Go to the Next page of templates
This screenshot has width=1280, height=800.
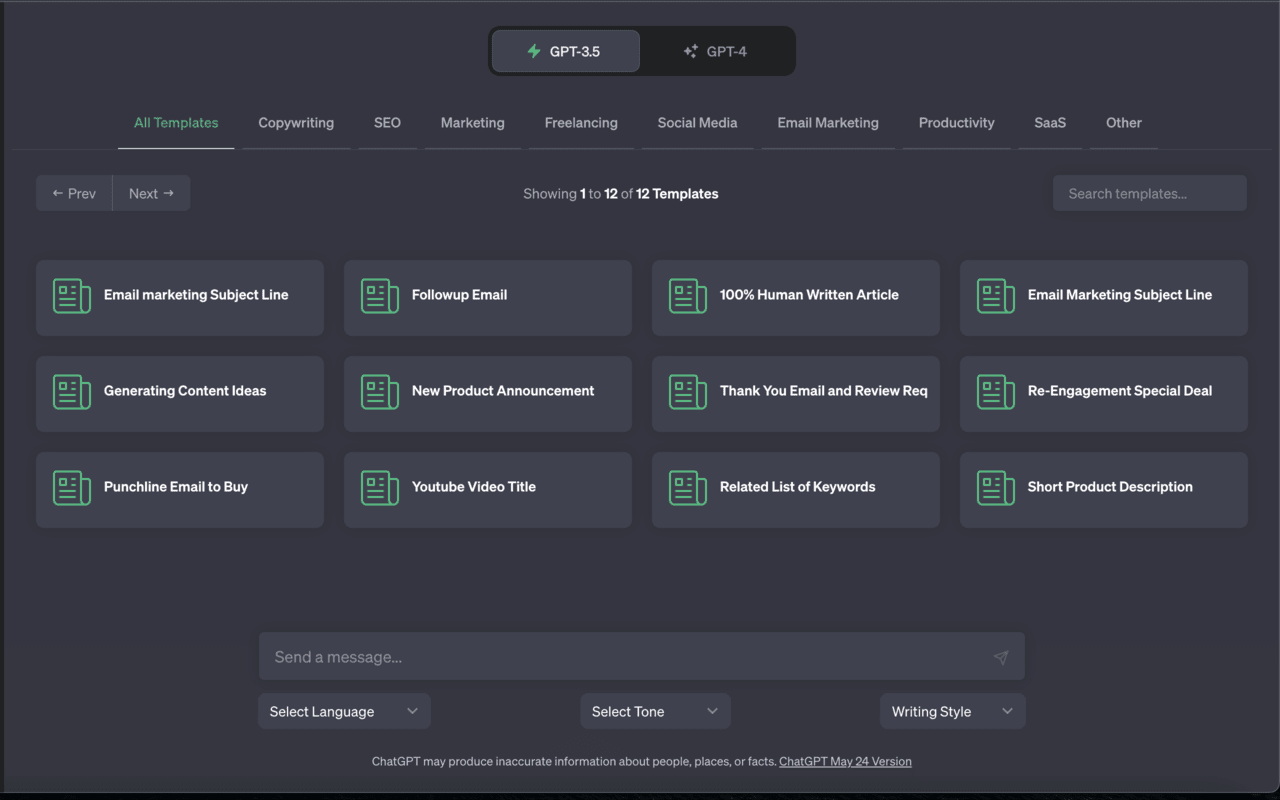pos(151,193)
